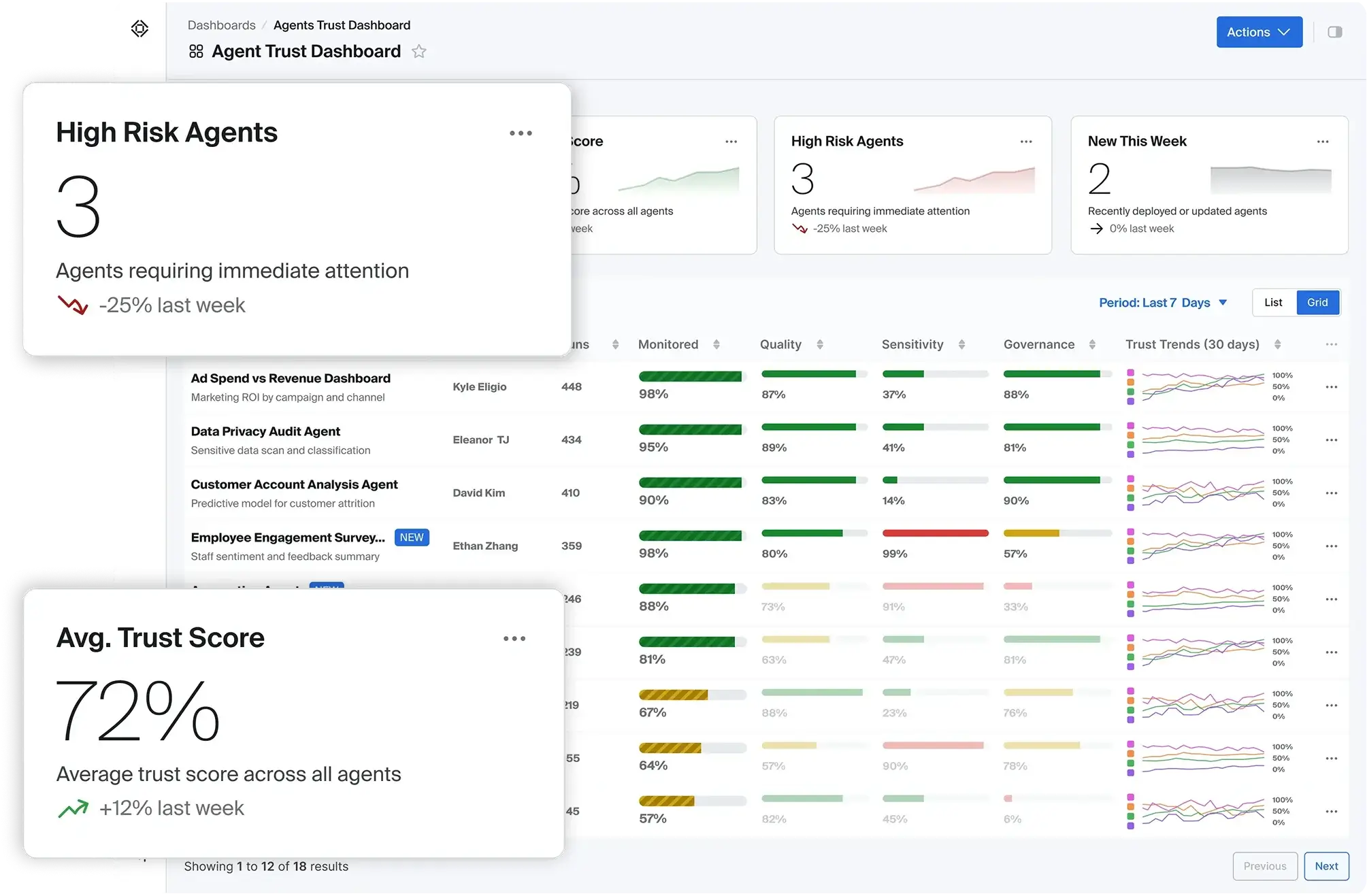Sort the Trust Trends (30 days) column

[x=1277, y=345]
